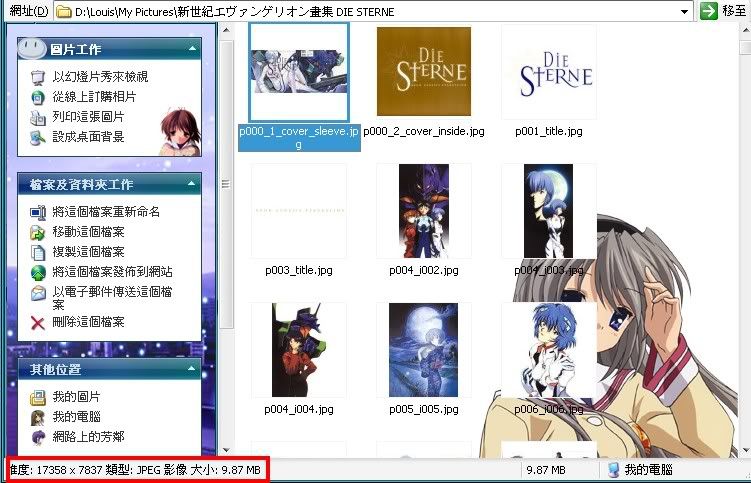Collapse the 其他位置 panel
The width and height of the screenshot is (751, 483).
tap(192, 368)
